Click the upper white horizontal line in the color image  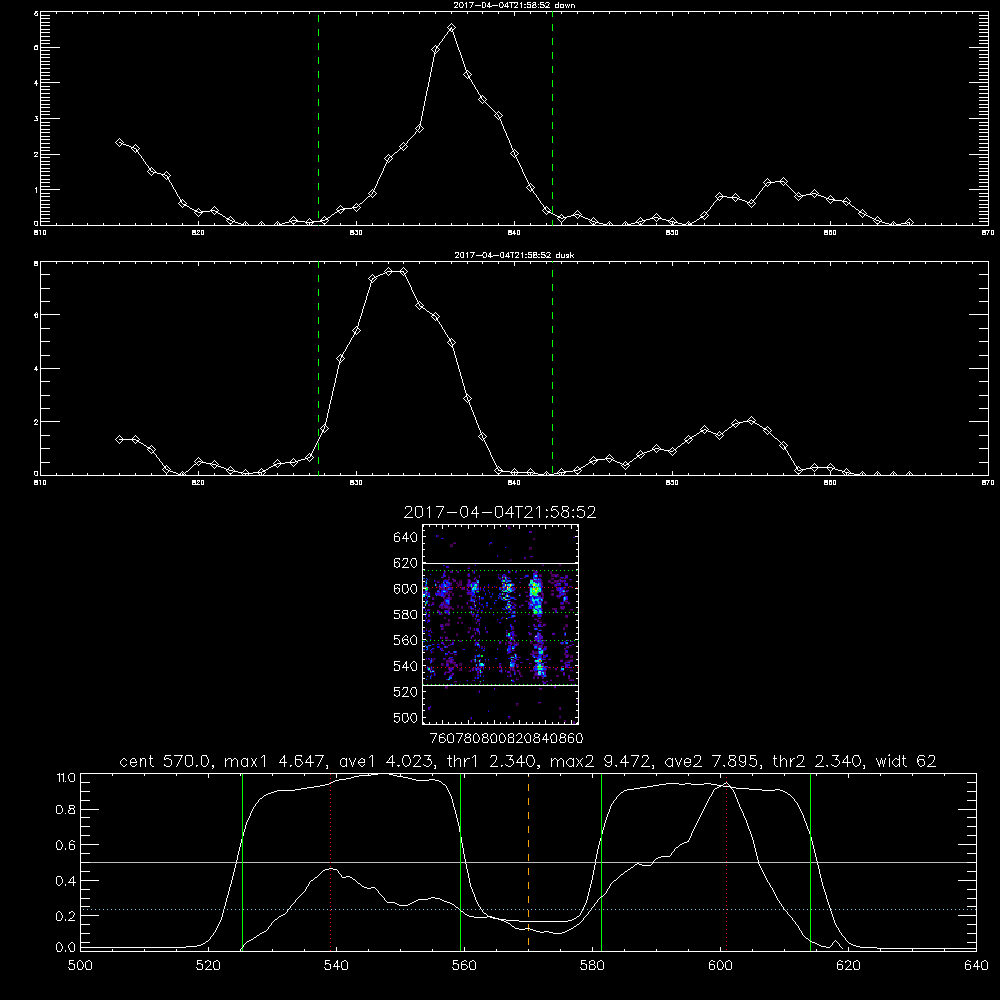500,563
